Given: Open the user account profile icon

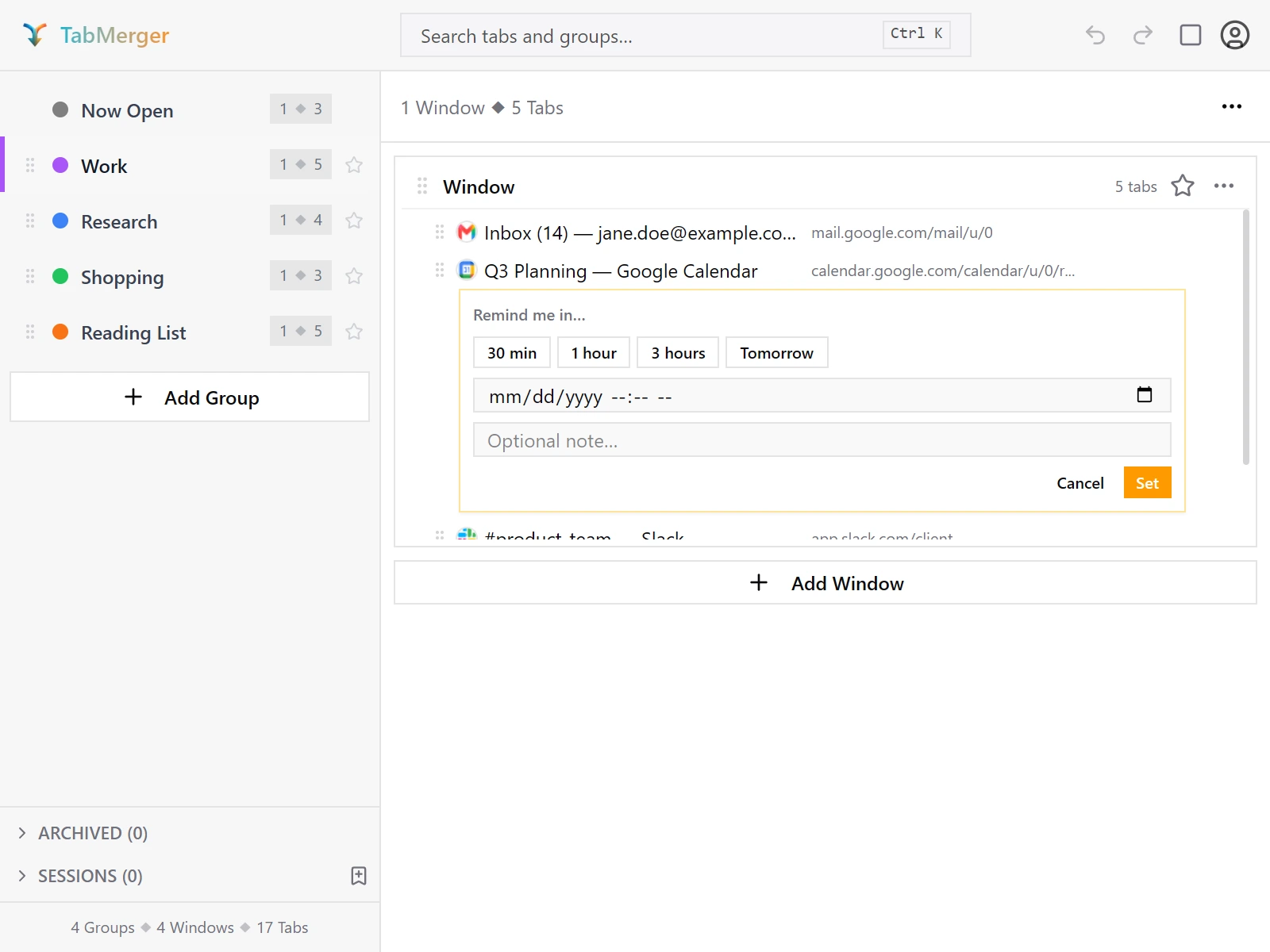Looking at the screenshot, I should [1235, 35].
